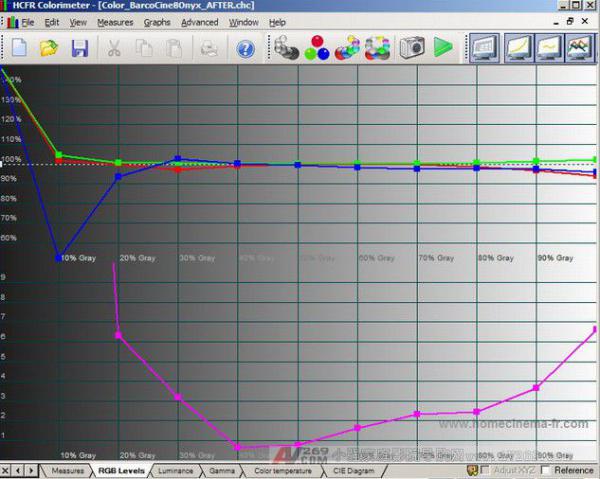Screen dimensions: 600x479
Task: Open the Graphs menu
Action: pyautogui.click(x=157, y=22)
